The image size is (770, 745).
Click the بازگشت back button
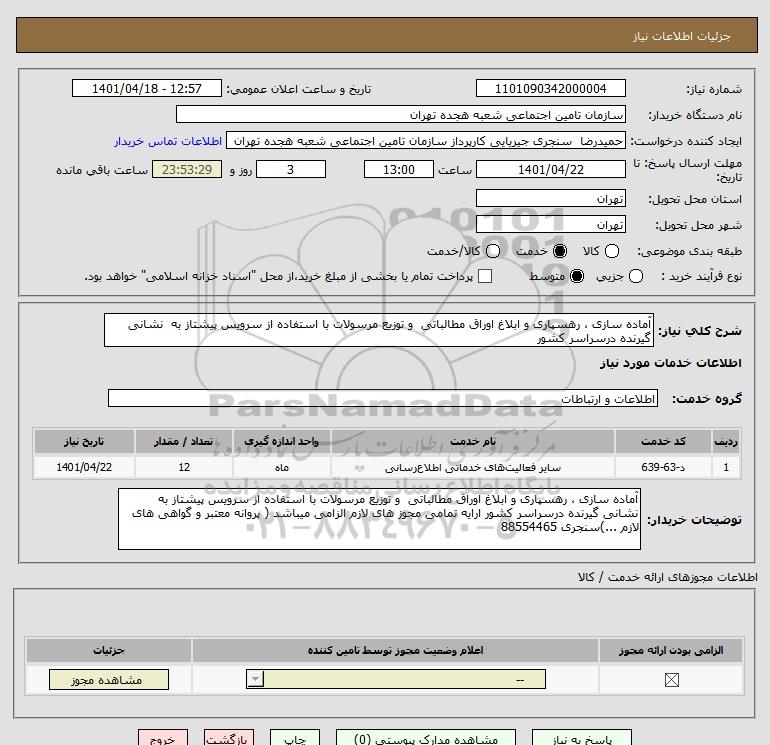pyautogui.click(x=229, y=738)
